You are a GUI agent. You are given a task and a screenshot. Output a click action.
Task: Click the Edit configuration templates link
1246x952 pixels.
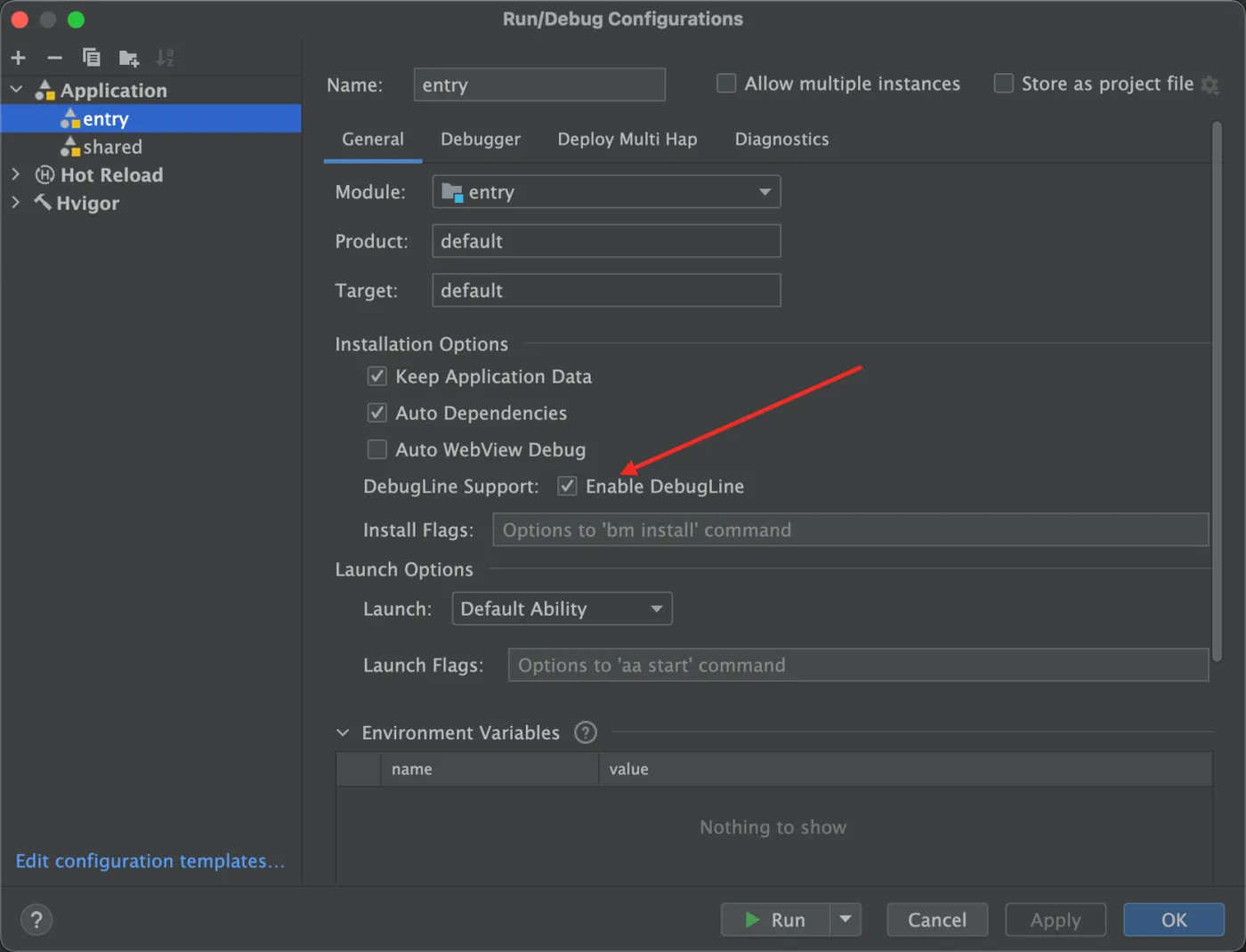pos(150,861)
